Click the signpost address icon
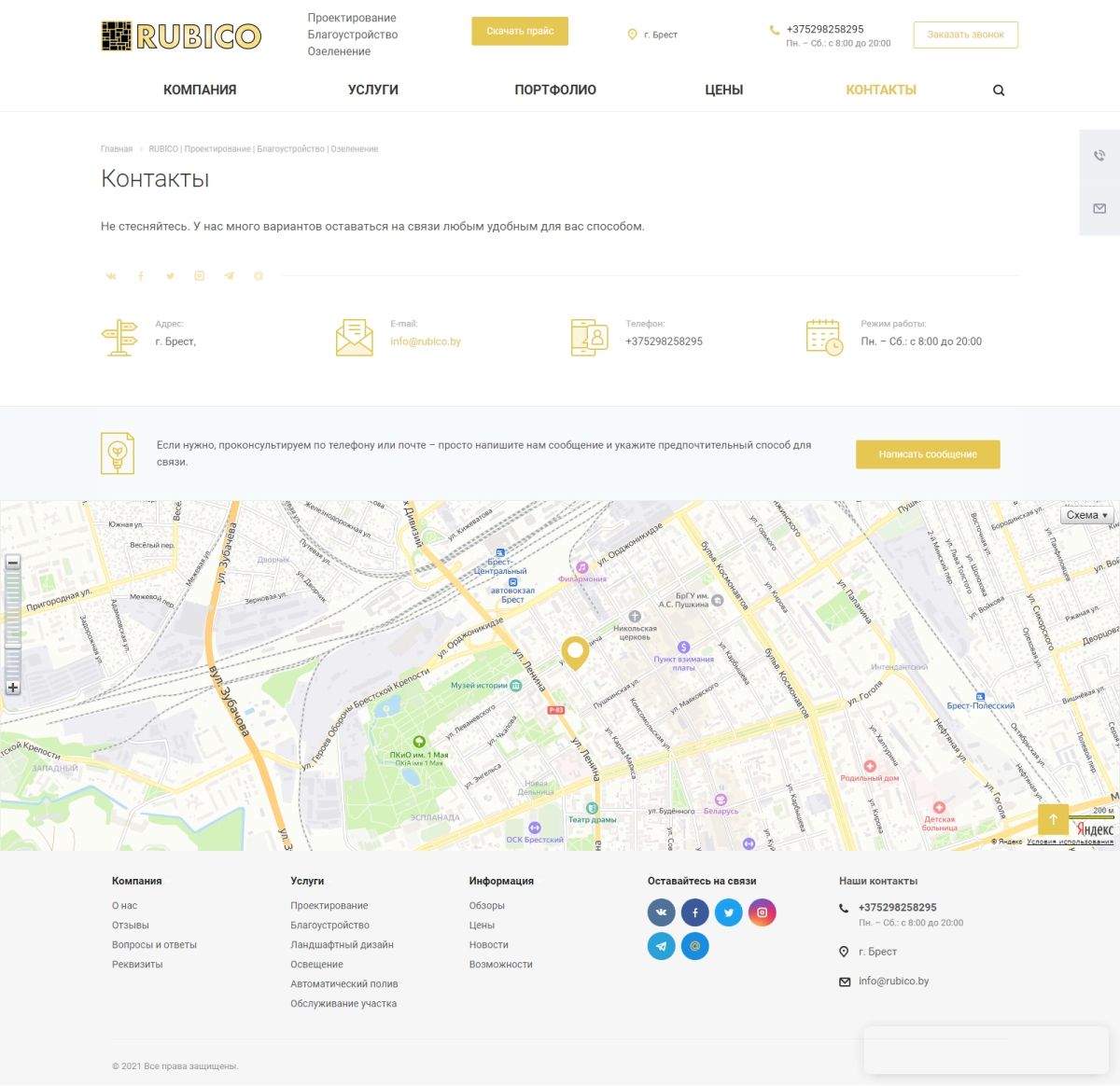This screenshot has height=1086, width=1120. (119, 338)
